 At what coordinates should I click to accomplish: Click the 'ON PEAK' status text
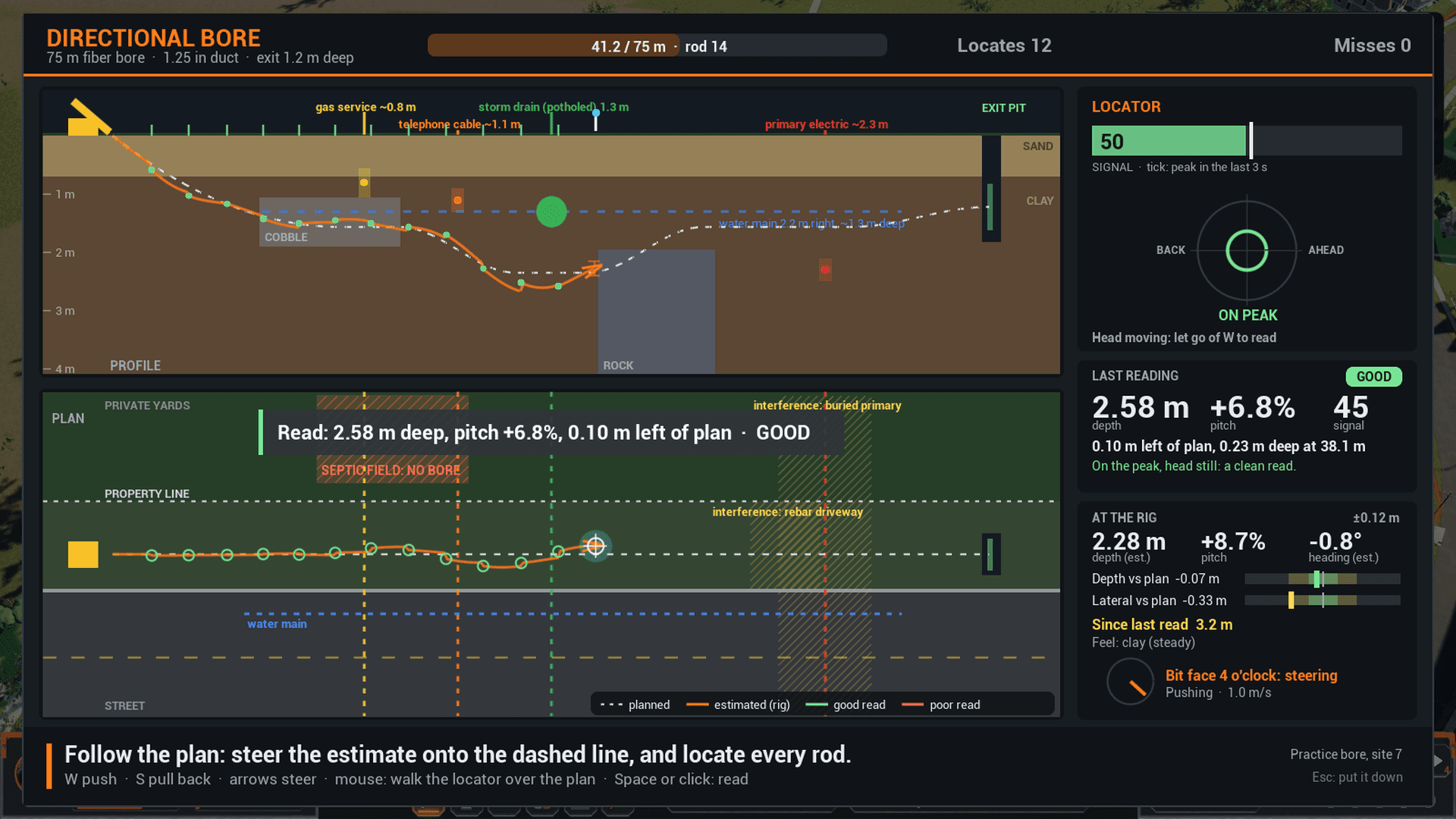coord(1247,315)
